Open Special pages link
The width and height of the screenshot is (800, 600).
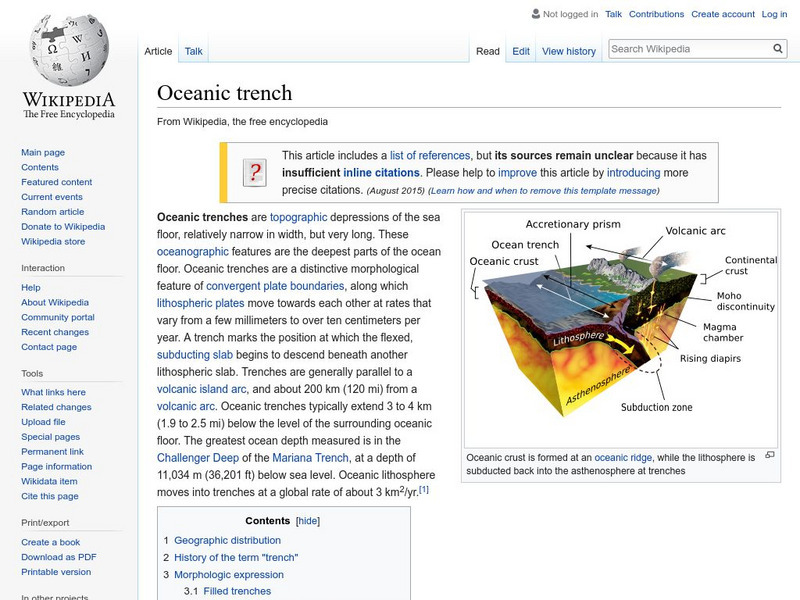pyautogui.click(x=51, y=436)
